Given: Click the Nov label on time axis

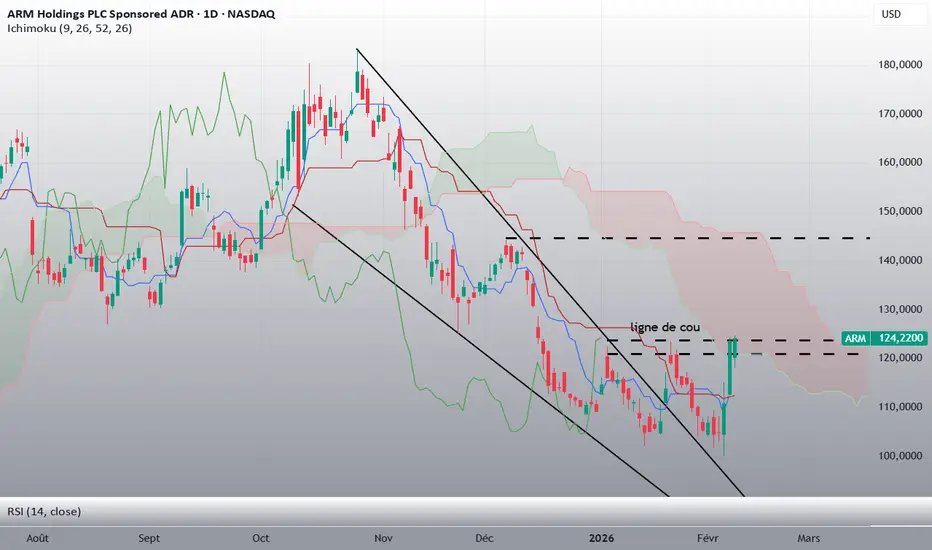Looking at the screenshot, I should [x=383, y=538].
